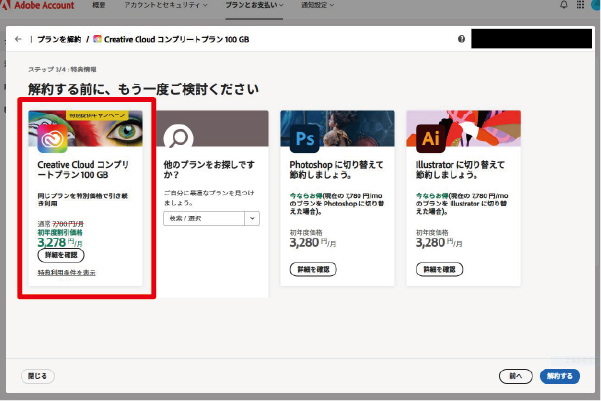Click 詳細を確認 on Illustrator card

coord(439,269)
